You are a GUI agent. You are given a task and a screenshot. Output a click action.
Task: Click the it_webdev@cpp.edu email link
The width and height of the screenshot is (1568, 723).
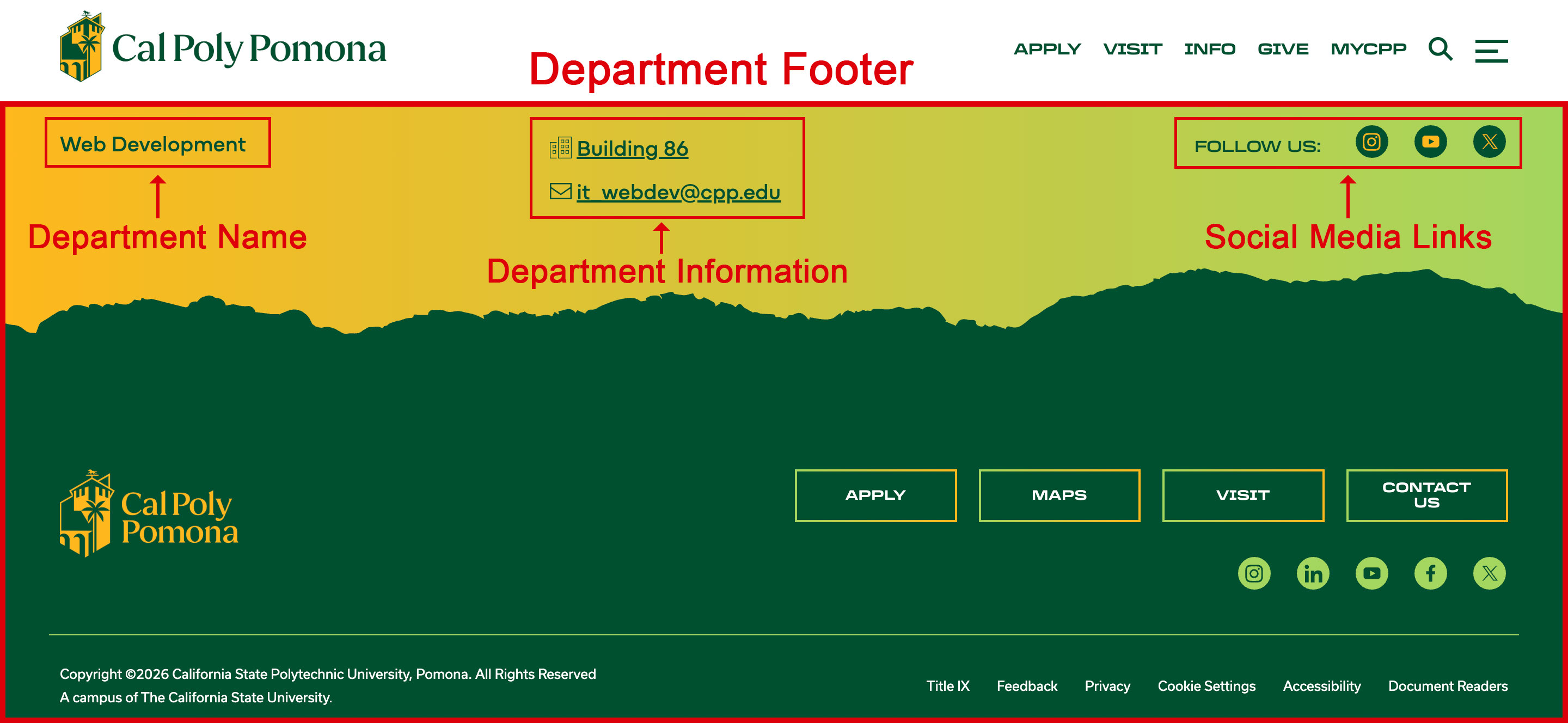[678, 192]
